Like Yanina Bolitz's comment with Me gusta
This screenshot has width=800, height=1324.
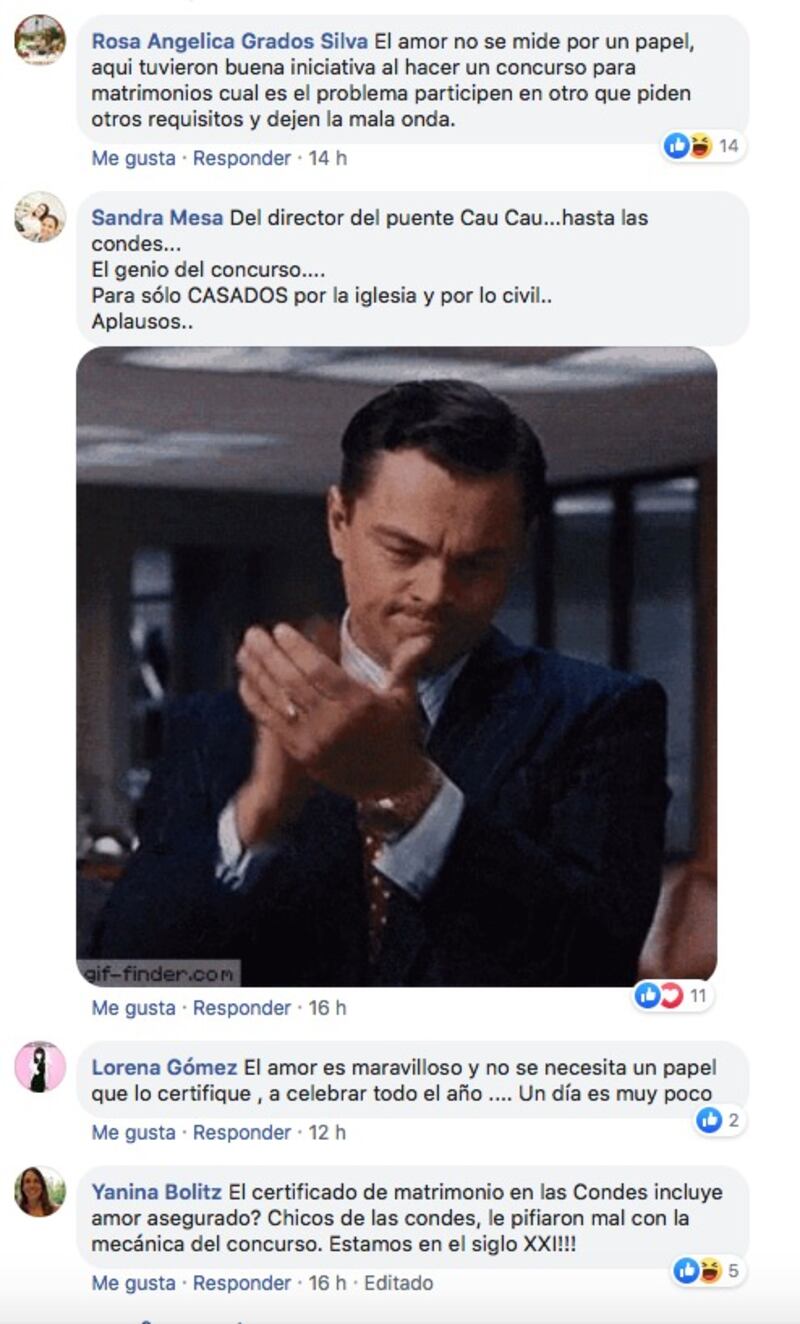133,1283
